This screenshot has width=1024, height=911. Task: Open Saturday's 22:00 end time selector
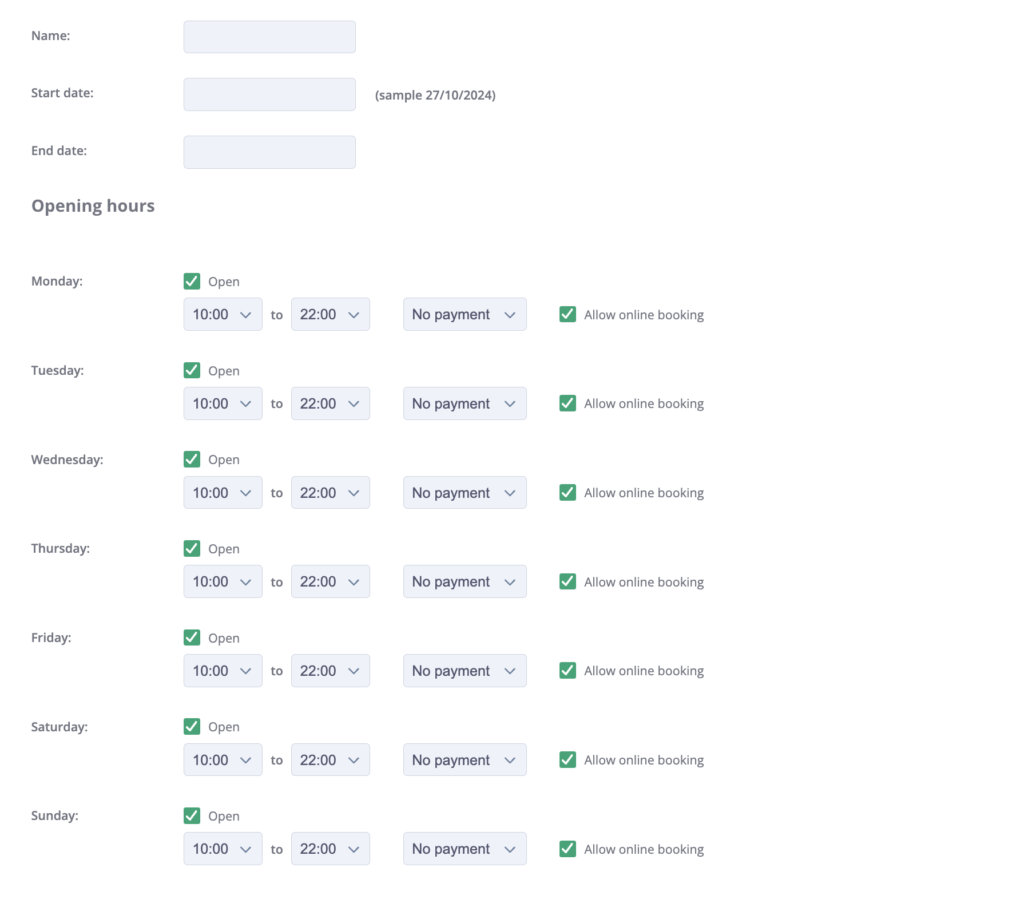tap(330, 759)
